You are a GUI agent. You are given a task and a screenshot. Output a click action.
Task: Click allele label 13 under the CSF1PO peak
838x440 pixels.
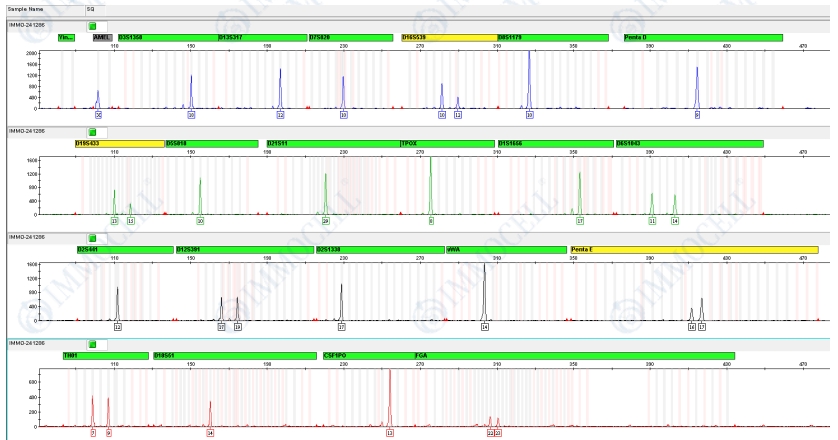390,433
